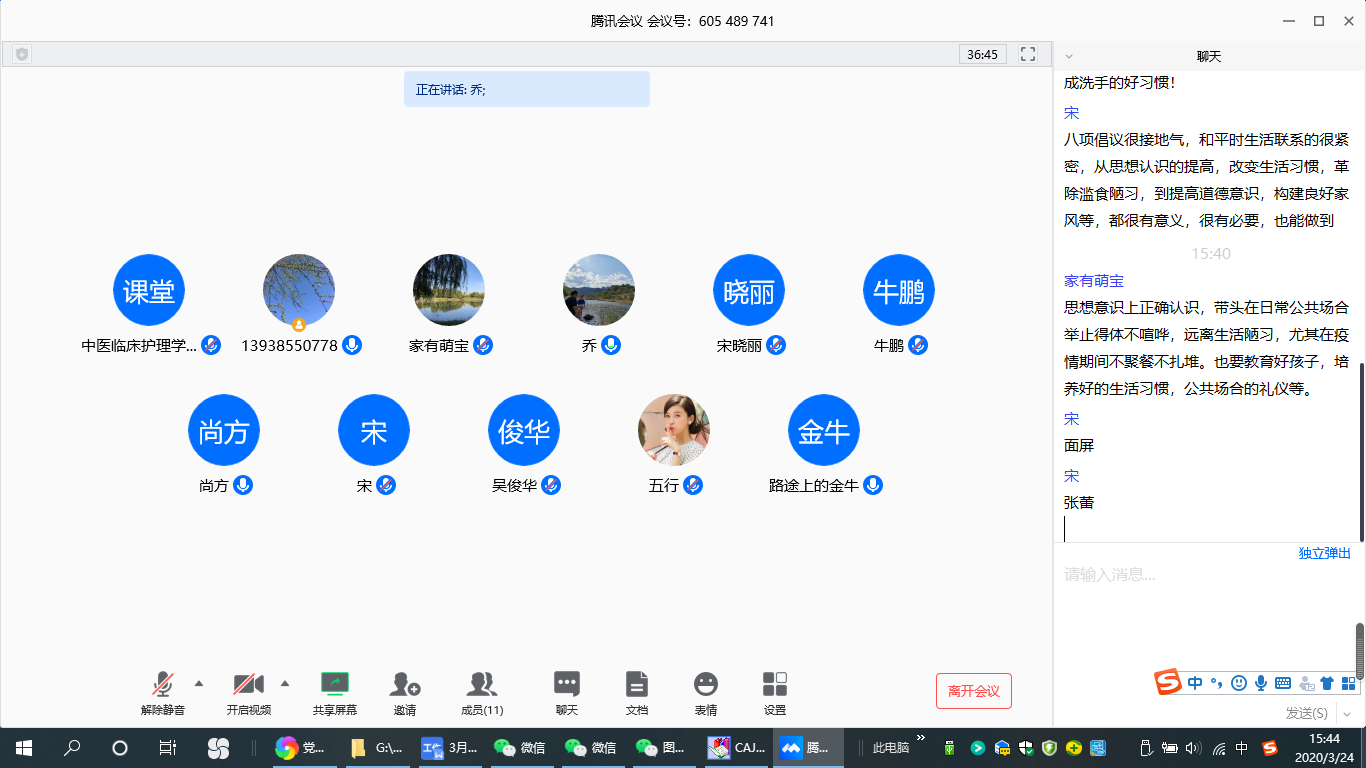Click the shield security icon at top left

tap(22, 54)
